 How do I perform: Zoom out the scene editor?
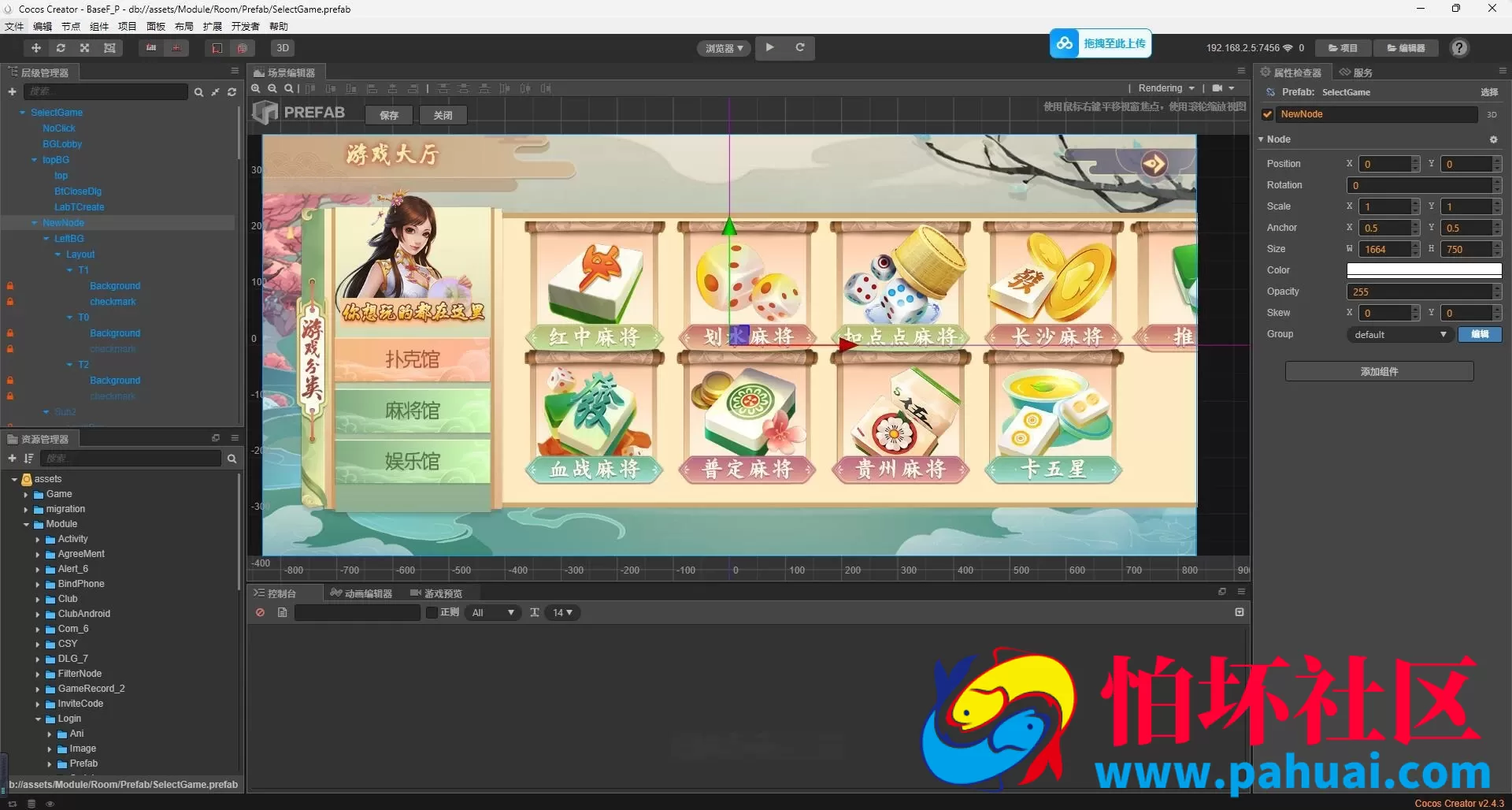click(x=272, y=88)
